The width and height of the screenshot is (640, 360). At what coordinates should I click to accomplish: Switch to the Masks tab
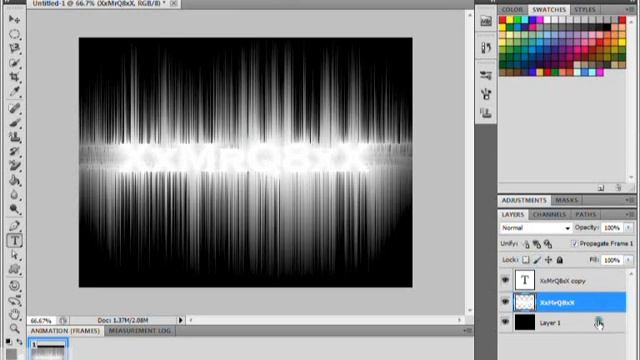[567, 200]
